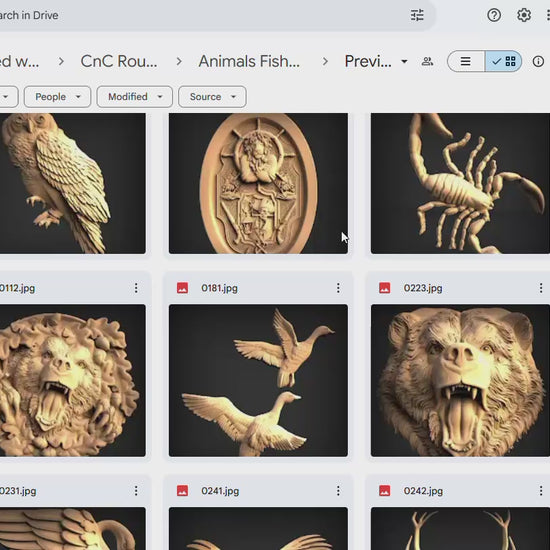
Task: Open more actions for 0231.jpg
Action: 136,491
